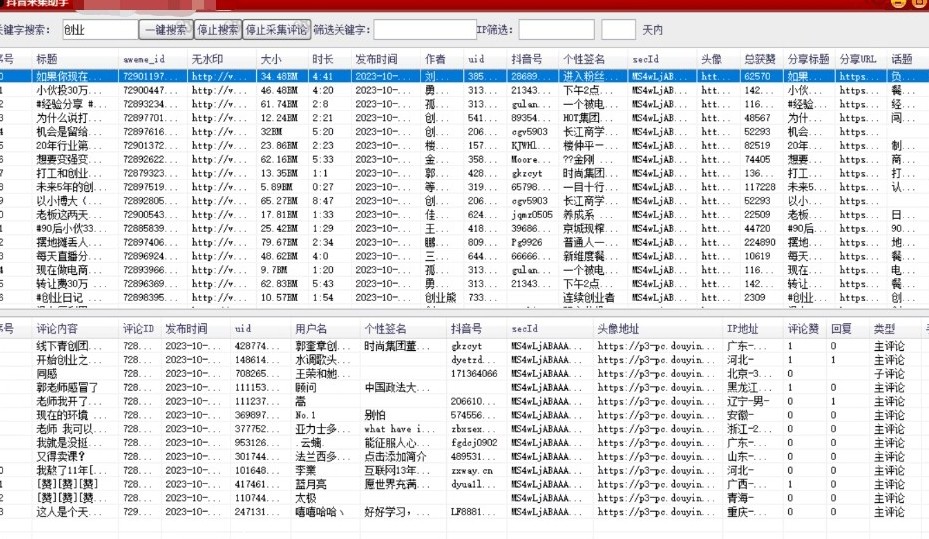Select video row 以小博大

tap(464, 201)
